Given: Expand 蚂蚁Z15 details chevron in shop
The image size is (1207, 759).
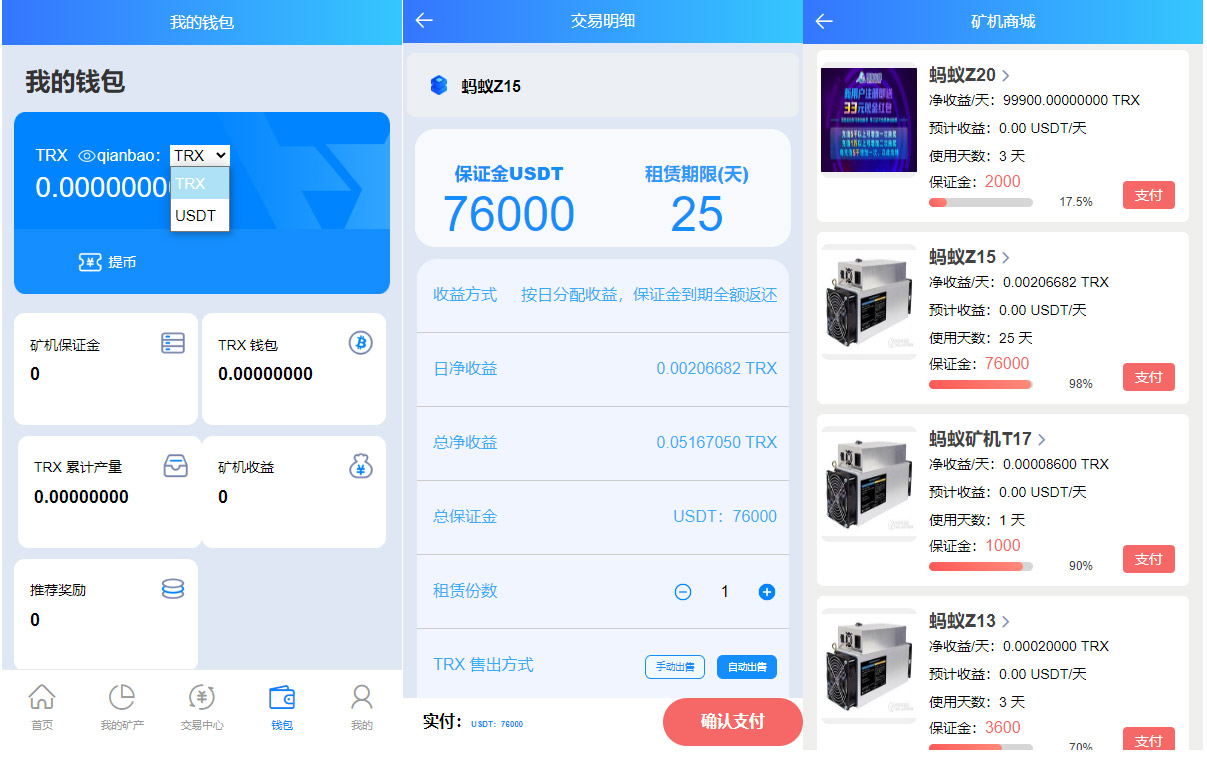Looking at the screenshot, I should 1006,257.
